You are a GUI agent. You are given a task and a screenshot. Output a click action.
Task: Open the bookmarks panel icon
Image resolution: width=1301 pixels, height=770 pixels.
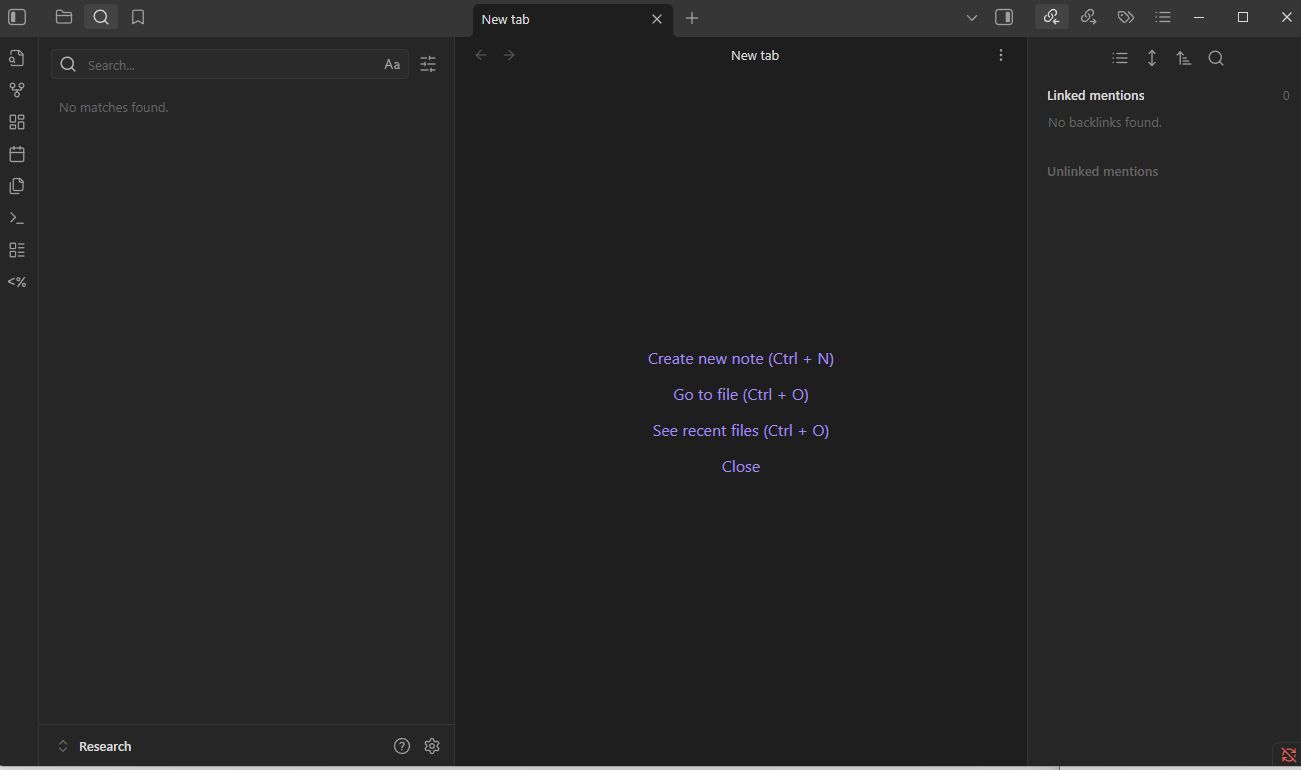pos(138,17)
